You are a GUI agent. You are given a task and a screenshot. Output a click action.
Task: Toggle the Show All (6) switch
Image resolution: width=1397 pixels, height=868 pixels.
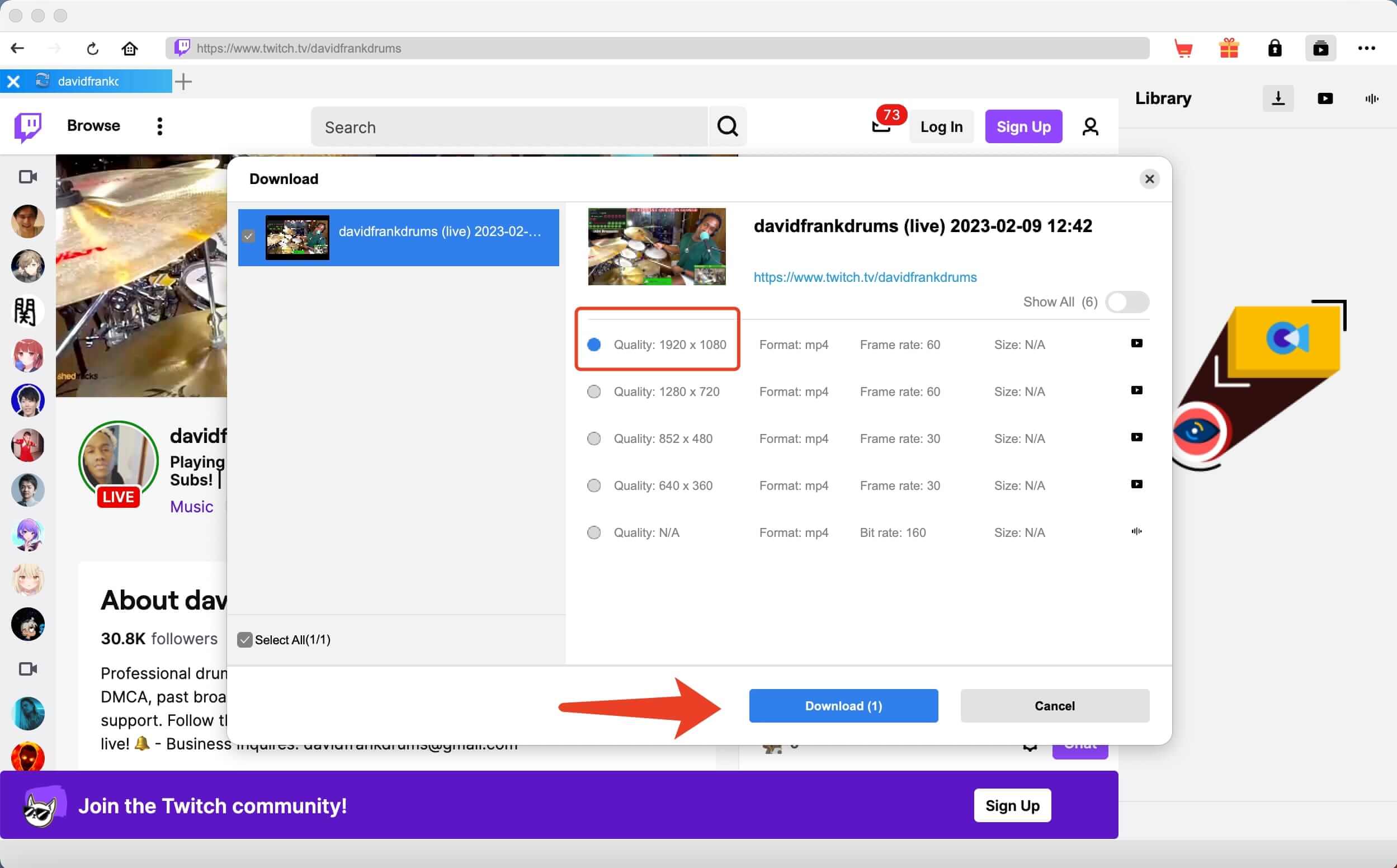pos(1127,302)
